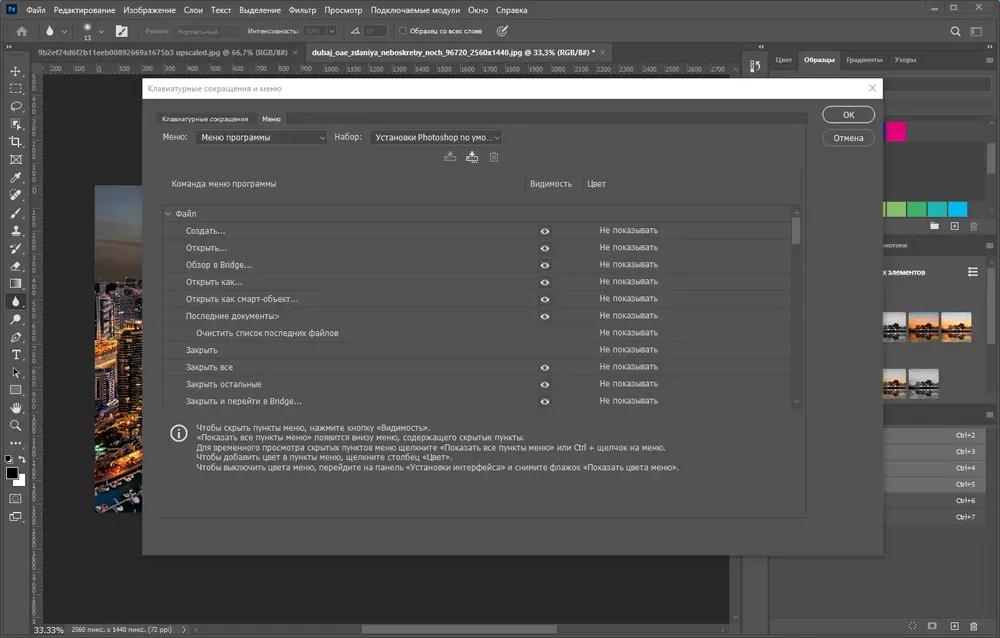The width and height of the screenshot is (1000, 638).
Task: Select the Eyedropper tool
Action: (x=16, y=177)
